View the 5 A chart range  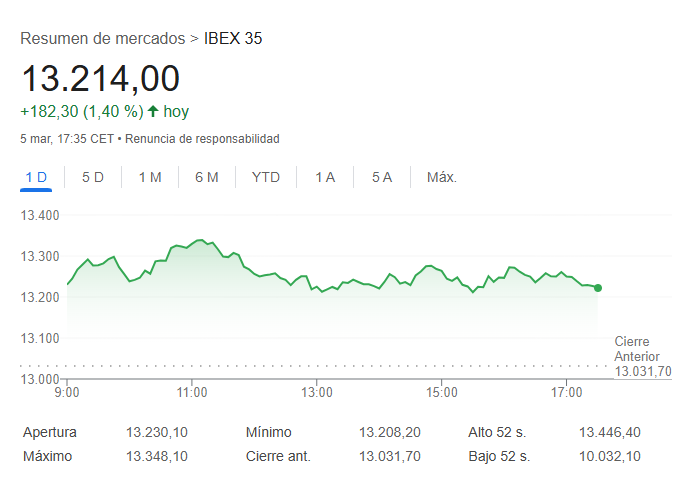(382, 177)
